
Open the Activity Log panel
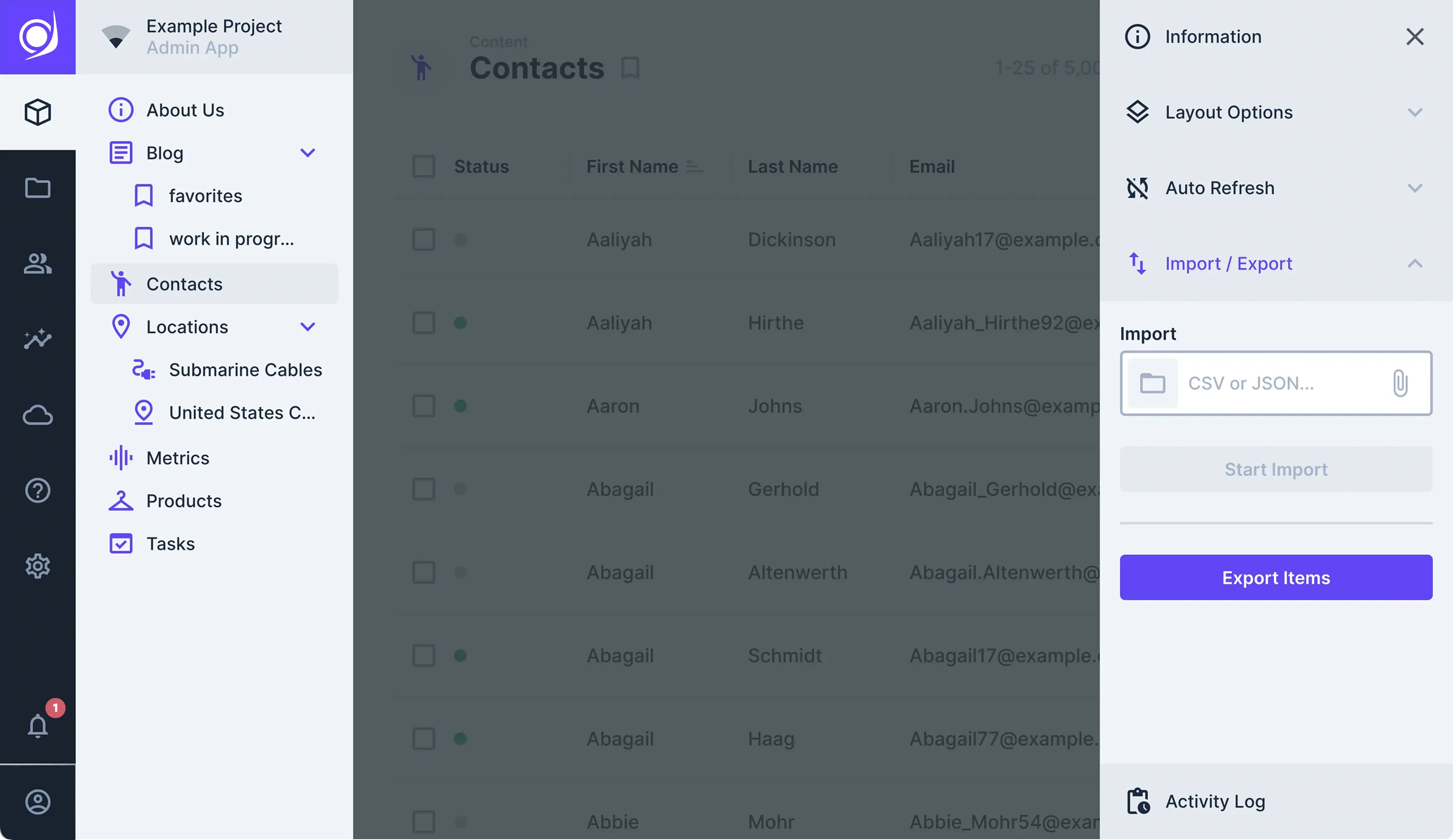(x=1215, y=801)
